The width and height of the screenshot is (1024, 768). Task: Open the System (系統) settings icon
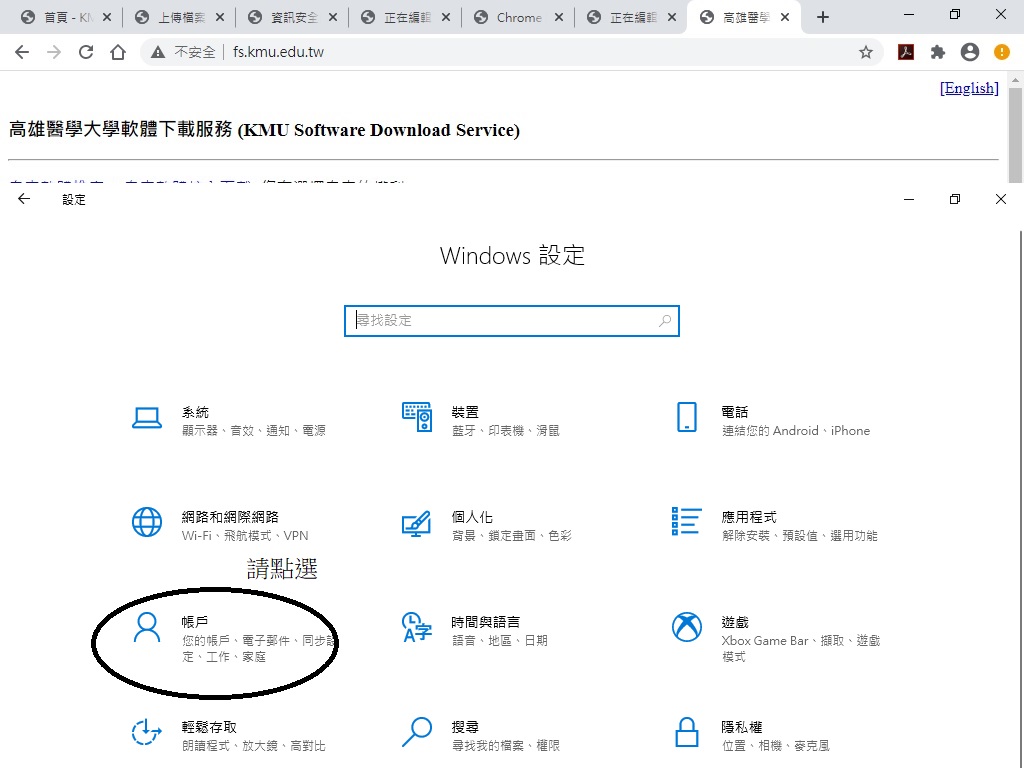(147, 418)
